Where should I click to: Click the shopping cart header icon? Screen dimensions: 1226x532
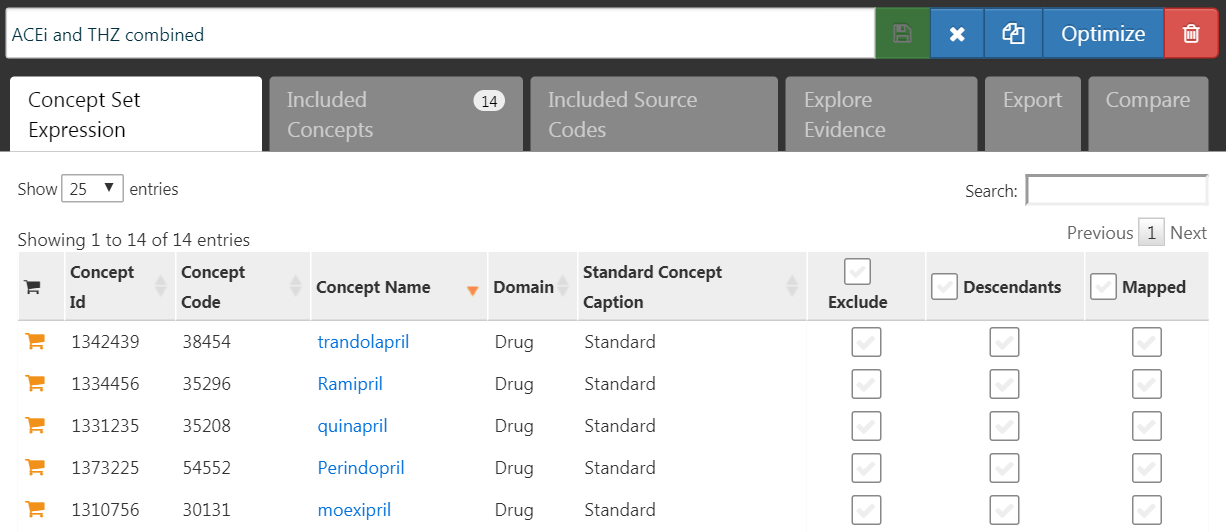[32, 287]
